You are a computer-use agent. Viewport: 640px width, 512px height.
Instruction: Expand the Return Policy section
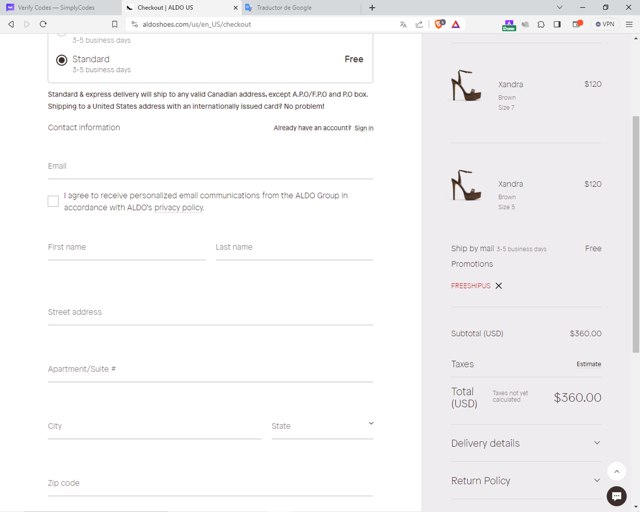pos(526,481)
